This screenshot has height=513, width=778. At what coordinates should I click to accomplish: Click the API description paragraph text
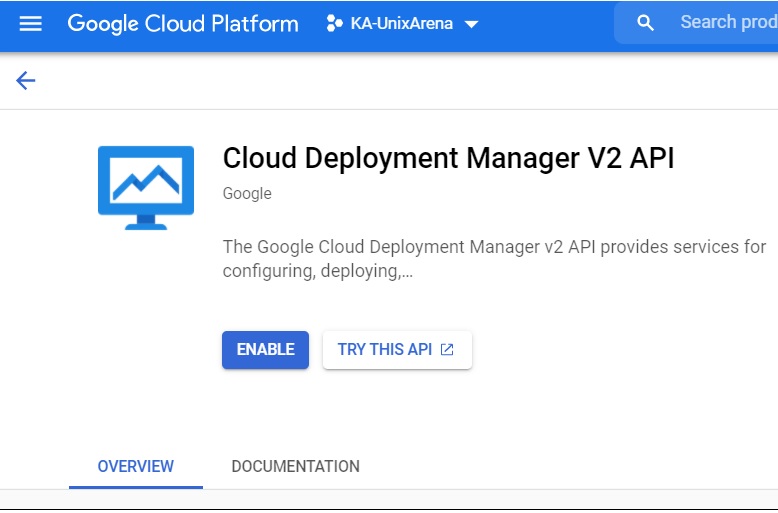pyautogui.click(x=494, y=258)
